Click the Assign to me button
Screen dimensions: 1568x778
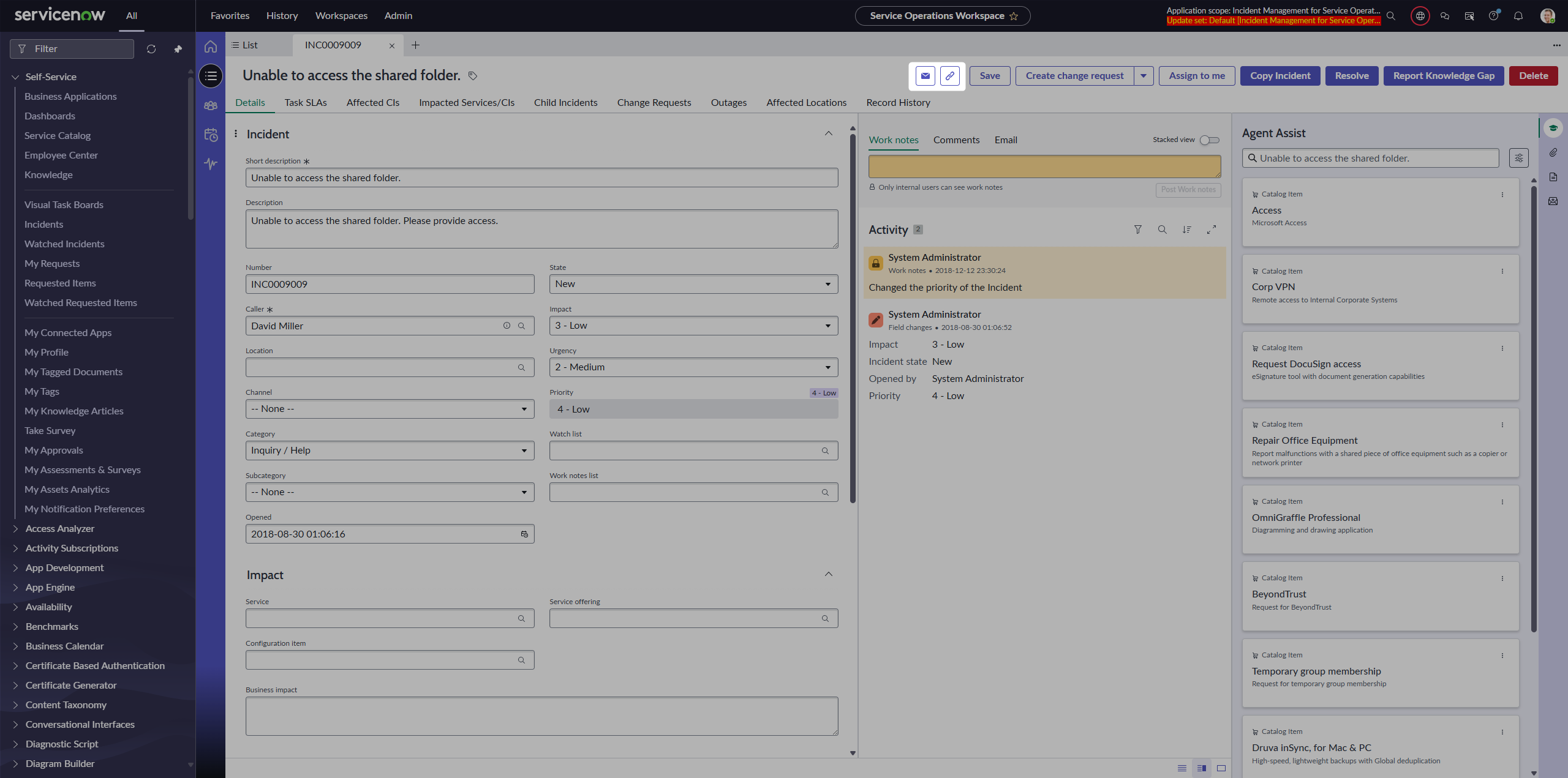coord(1196,76)
